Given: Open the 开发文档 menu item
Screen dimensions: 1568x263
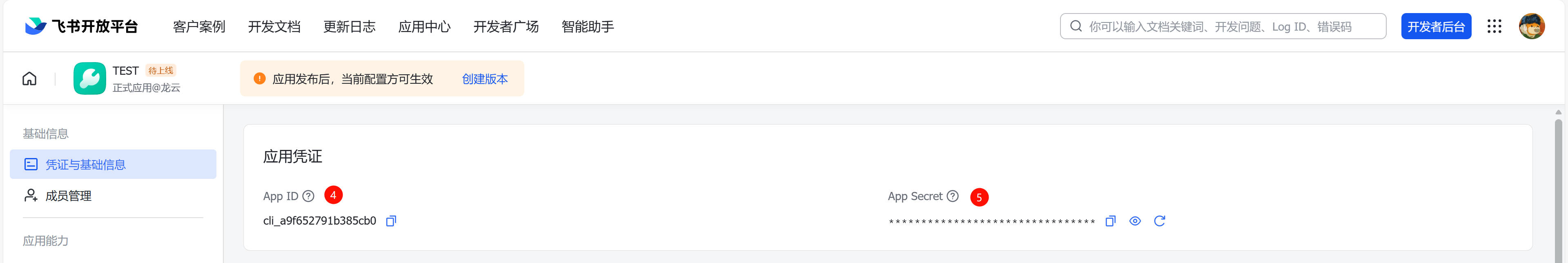Looking at the screenshot, I should point(274,27).
